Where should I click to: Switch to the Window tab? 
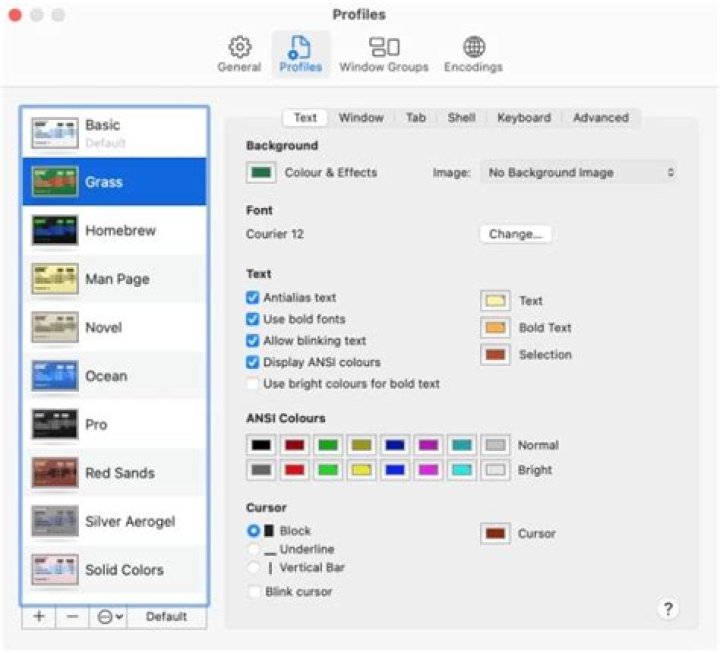point(361,118)
